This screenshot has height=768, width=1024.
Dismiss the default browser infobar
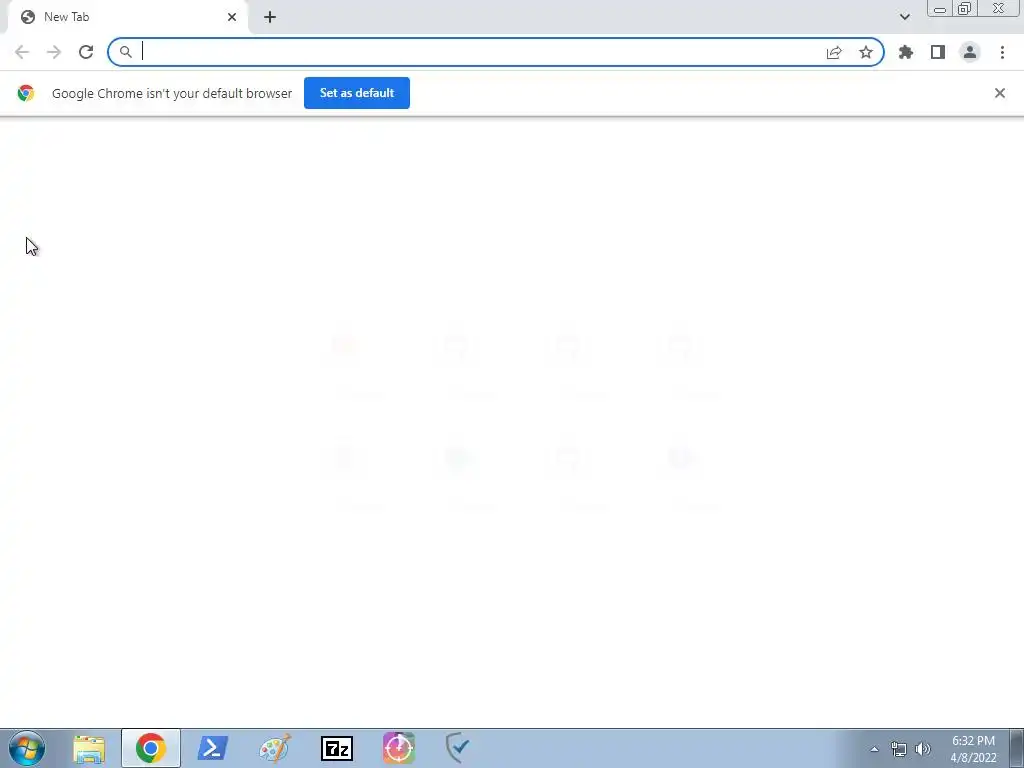(x=999, y=93)
